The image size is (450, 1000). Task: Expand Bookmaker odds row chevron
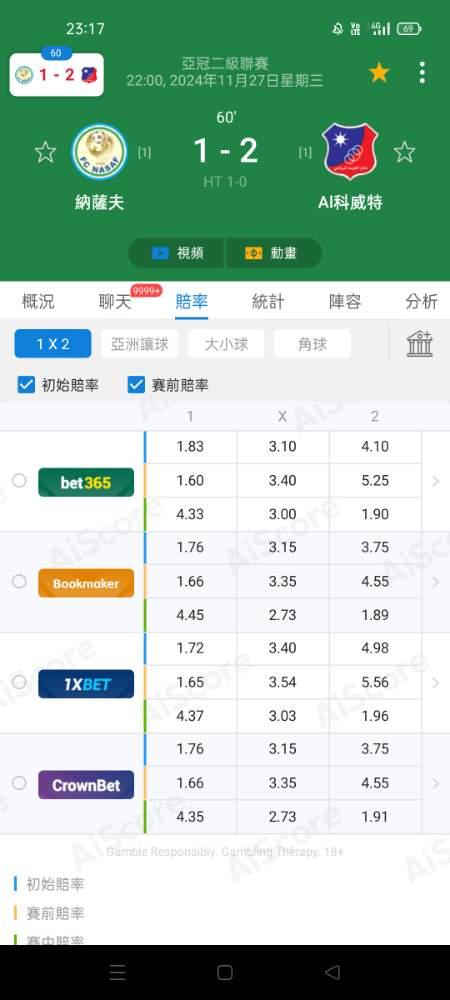pyautogui.click(x=436, y=582)
